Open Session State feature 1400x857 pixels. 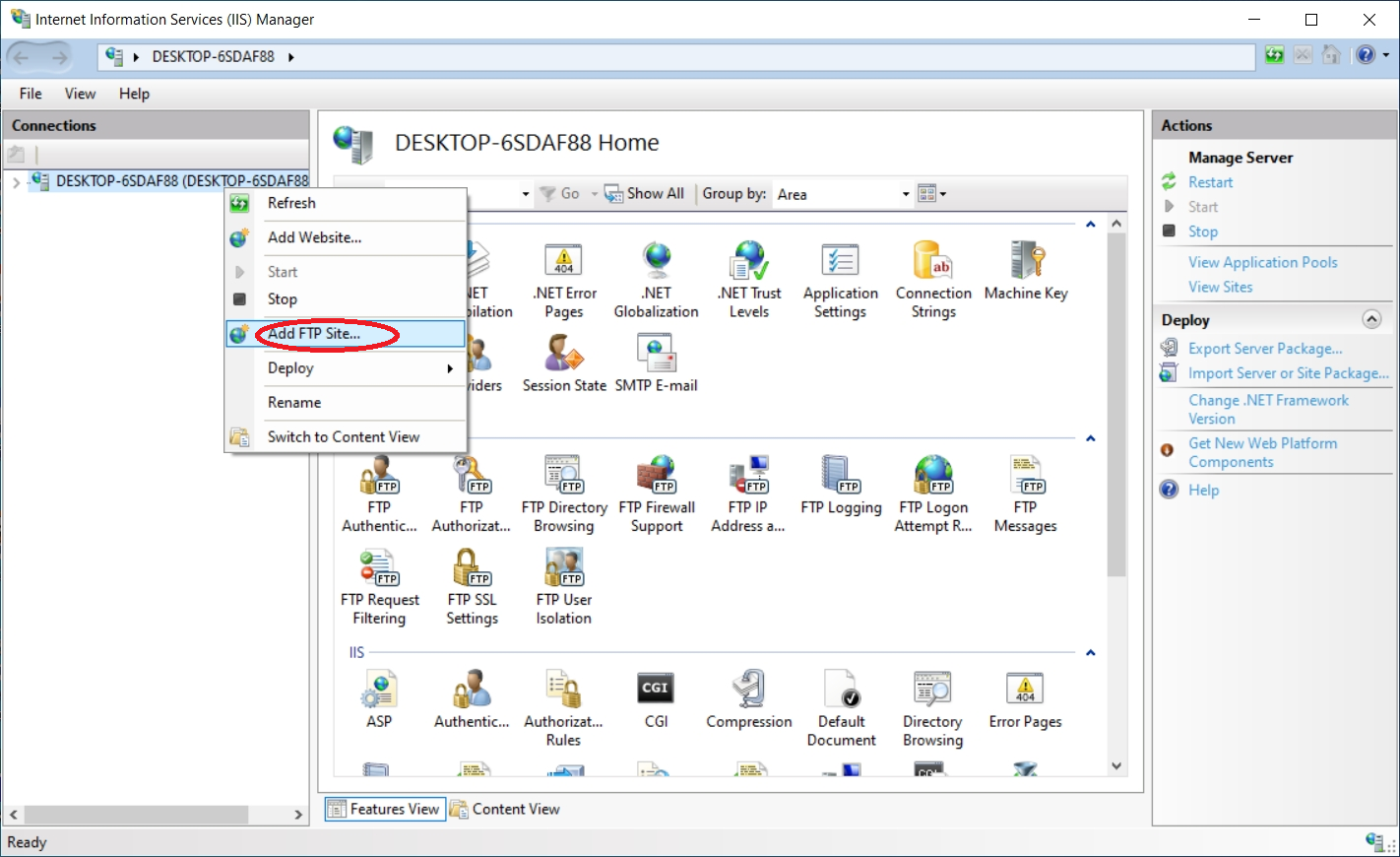[x=564, y=364]
